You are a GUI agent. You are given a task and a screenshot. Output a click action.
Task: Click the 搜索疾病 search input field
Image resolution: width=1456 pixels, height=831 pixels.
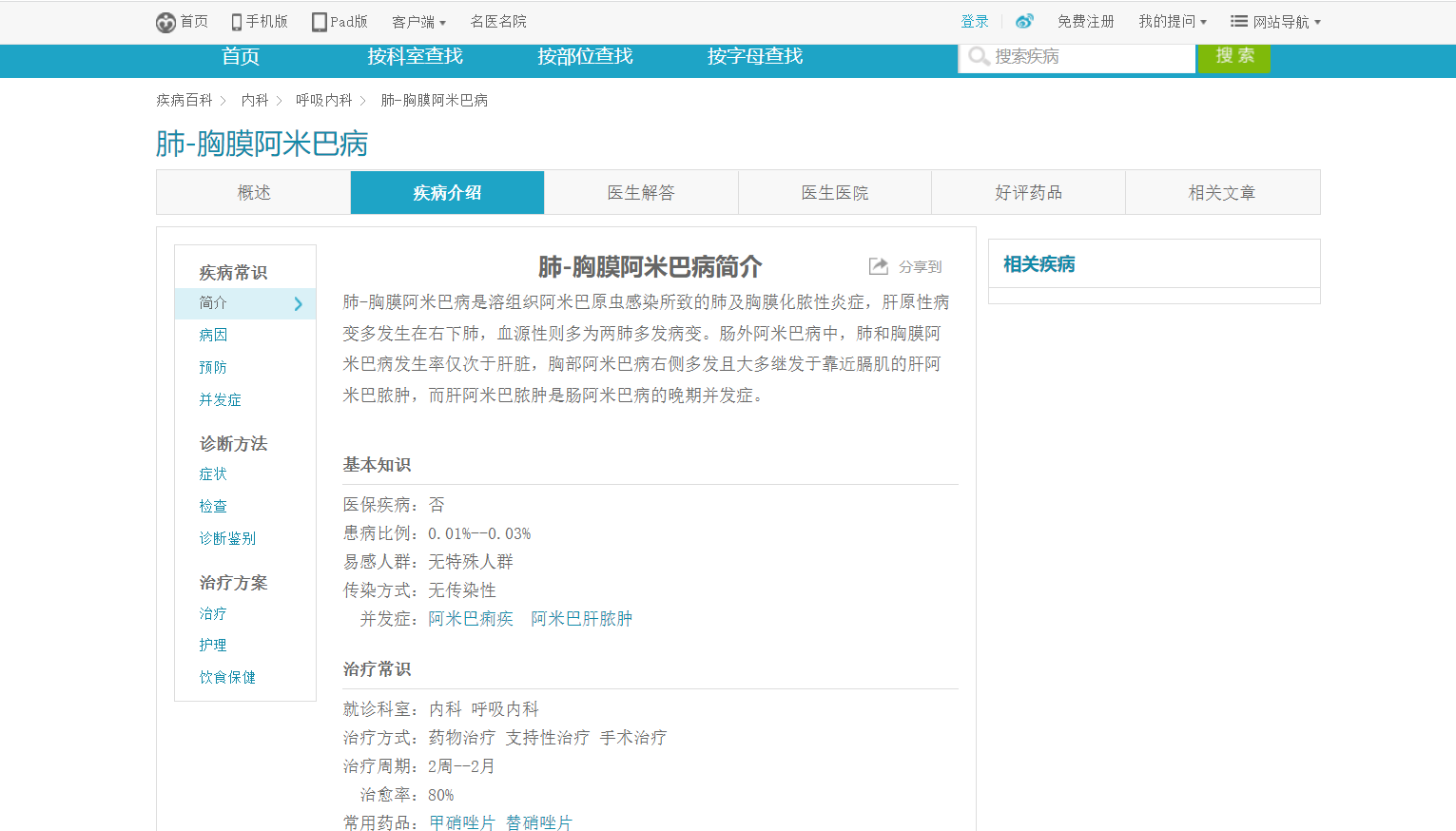click(1077, 57)
